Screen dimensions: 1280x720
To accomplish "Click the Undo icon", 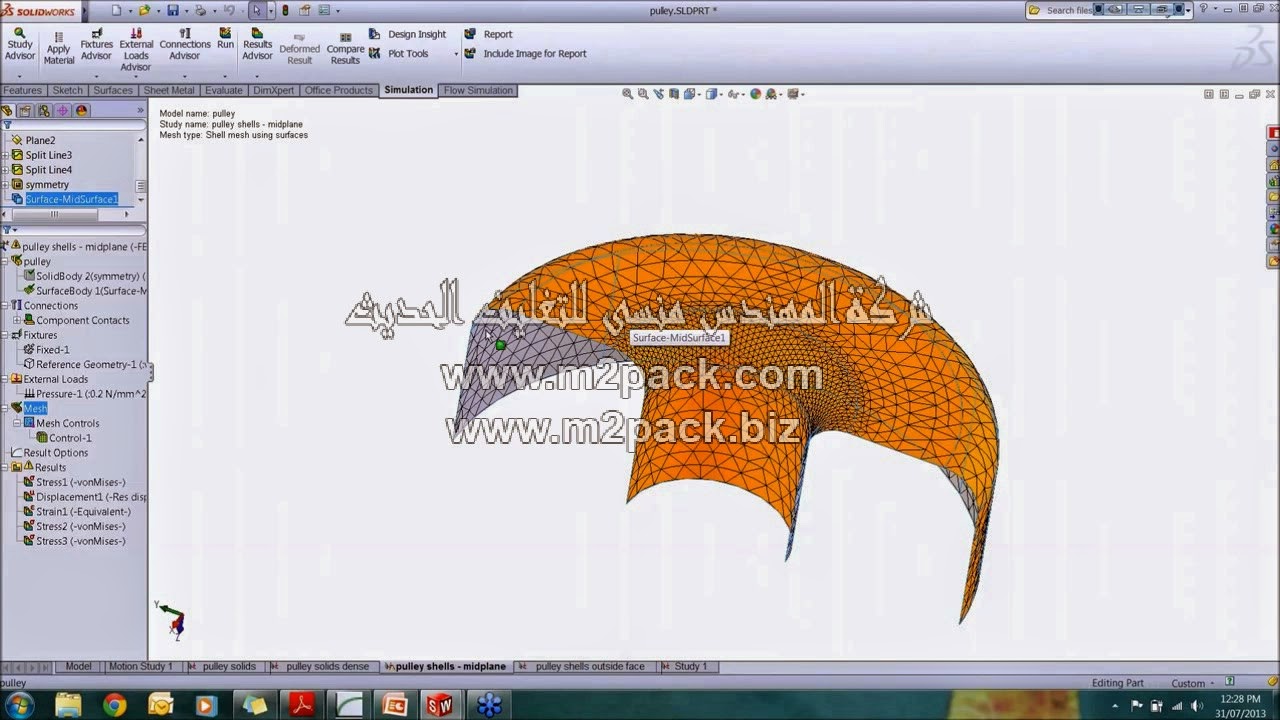I will coord(229,10).
